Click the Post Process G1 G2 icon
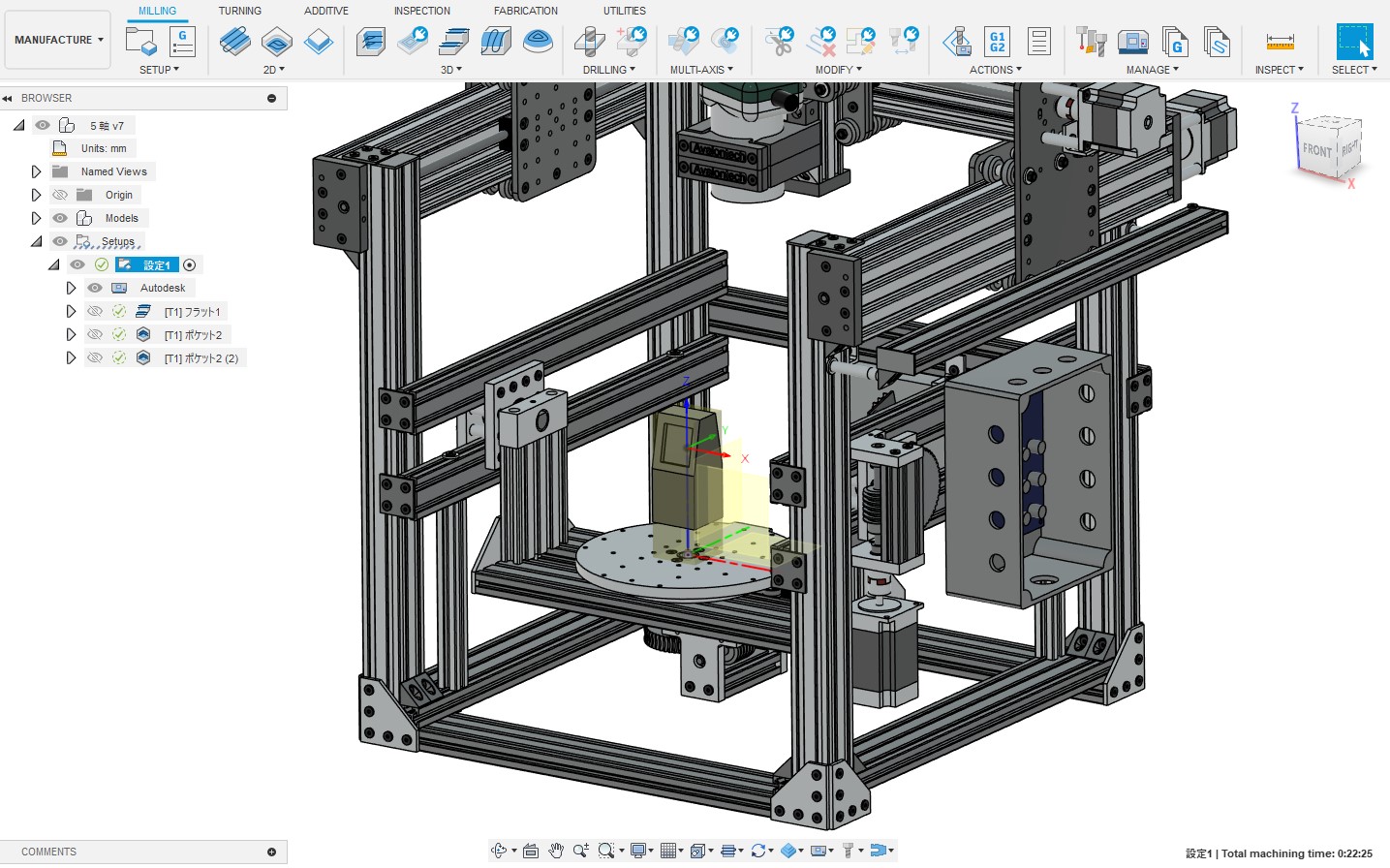 click(x=997, y=42)
